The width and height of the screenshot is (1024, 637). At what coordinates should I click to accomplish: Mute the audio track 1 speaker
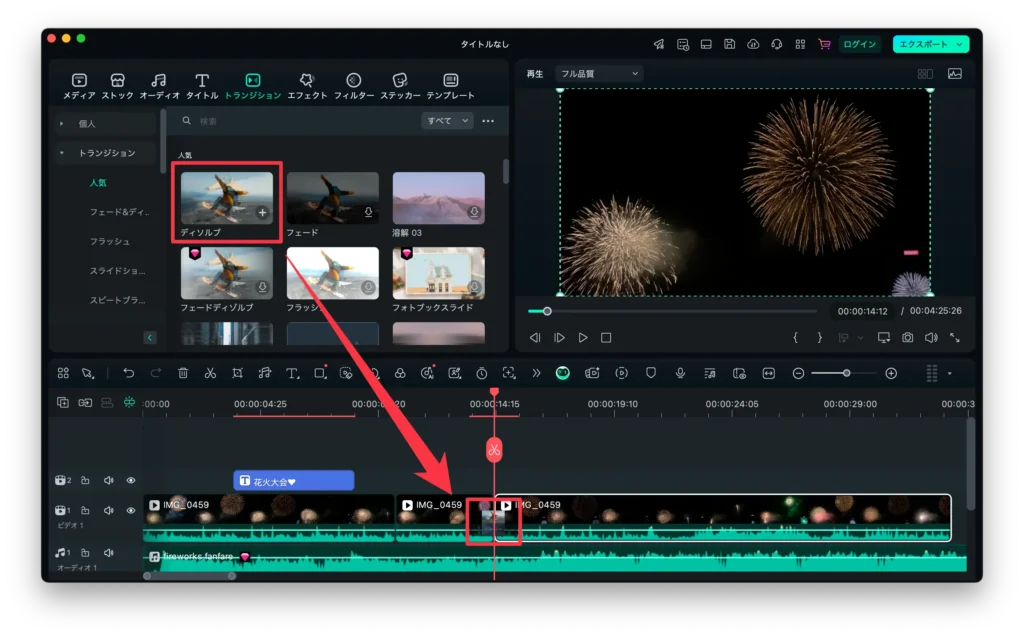[x=108, y=552]
